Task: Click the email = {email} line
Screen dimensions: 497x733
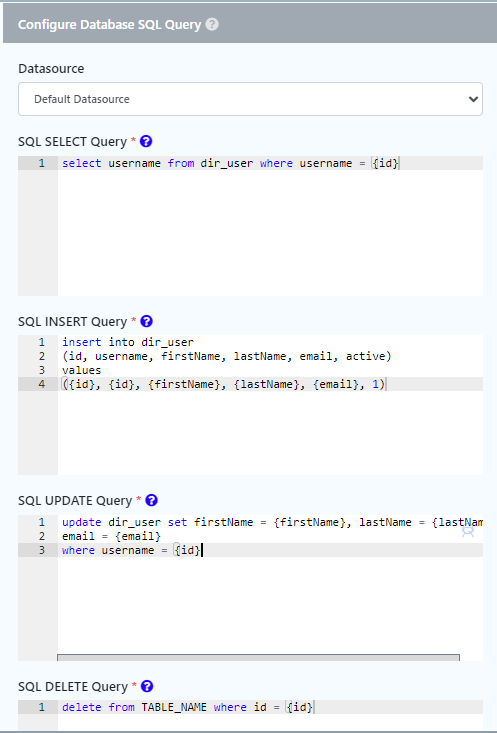Action: click(x=111, y=536)
